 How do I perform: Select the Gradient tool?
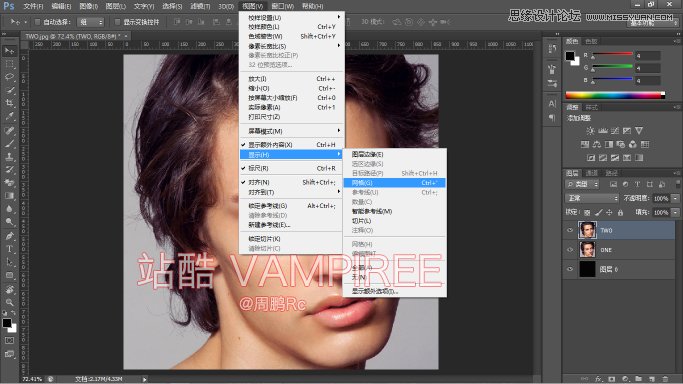coord(9,196)
